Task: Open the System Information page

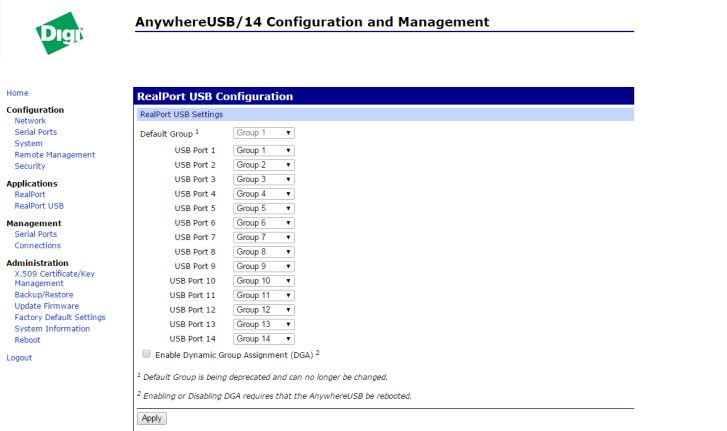Action: (x=52, y=329)
